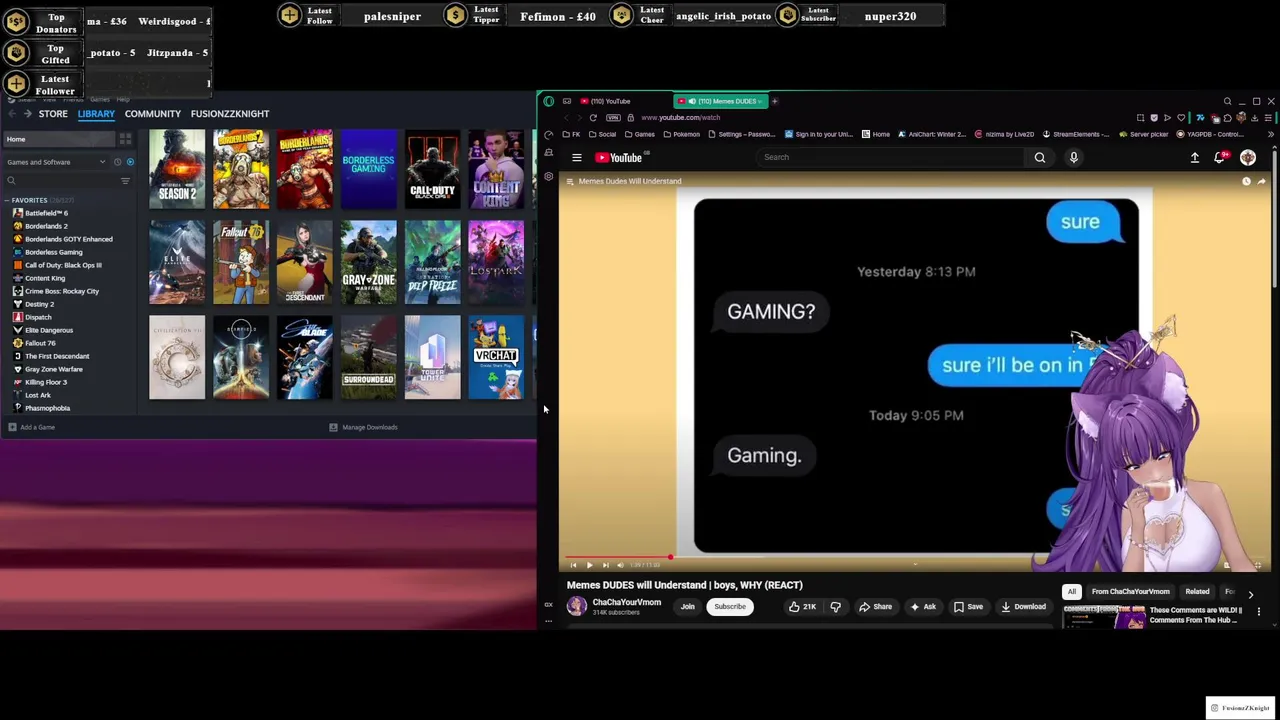Play the YouTube video
This screenshot has width=1280, height=720.
click(x=589, y=565)
